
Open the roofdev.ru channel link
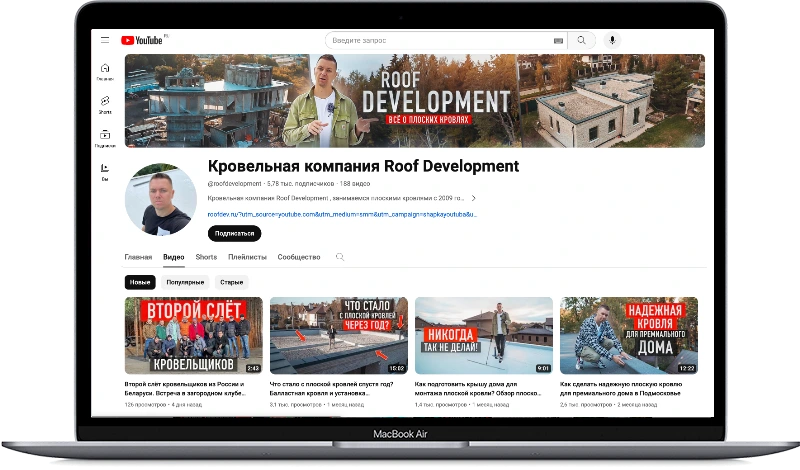tap(340, 214)
